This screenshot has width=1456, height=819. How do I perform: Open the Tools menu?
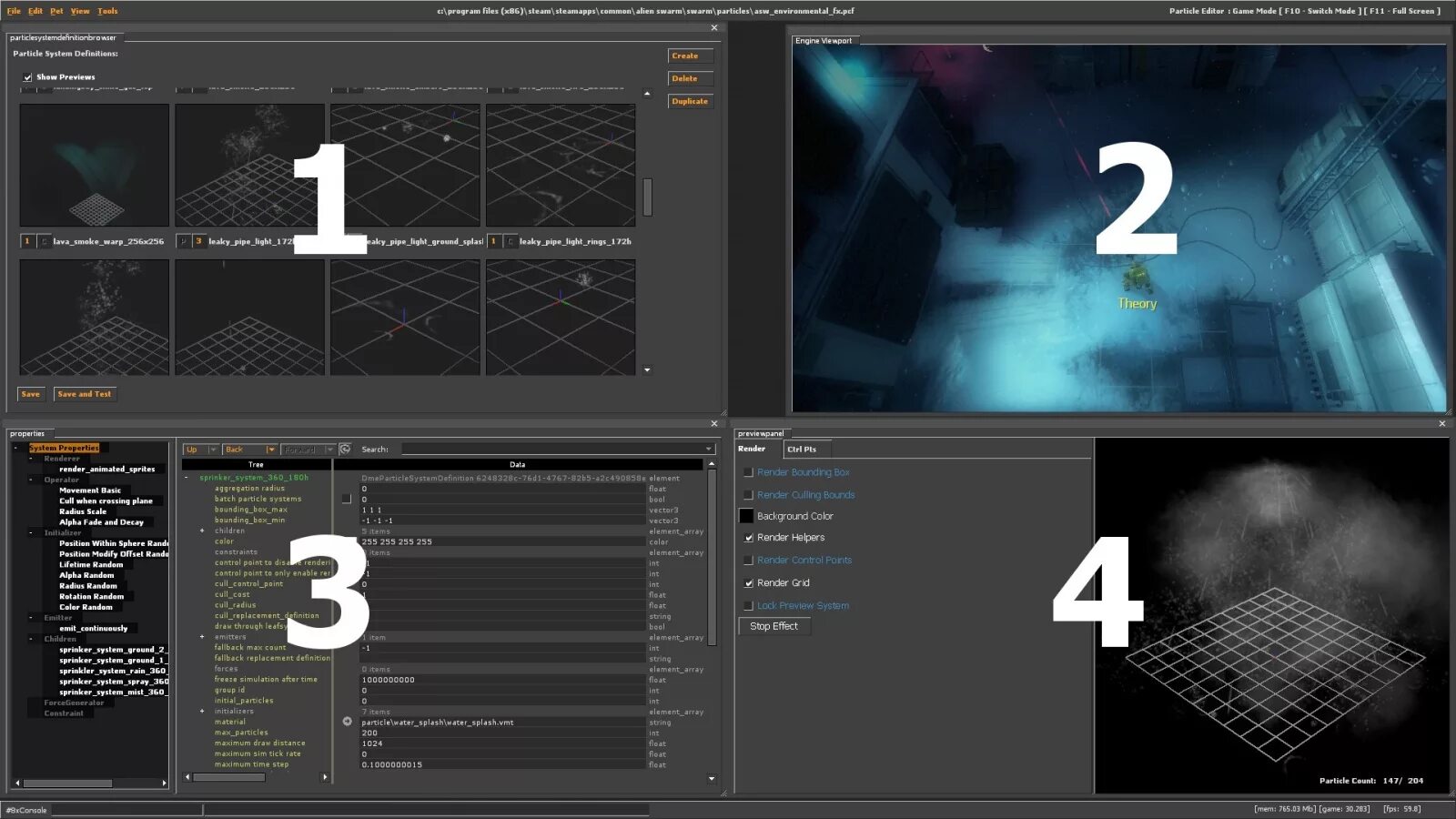pos(107,11)
